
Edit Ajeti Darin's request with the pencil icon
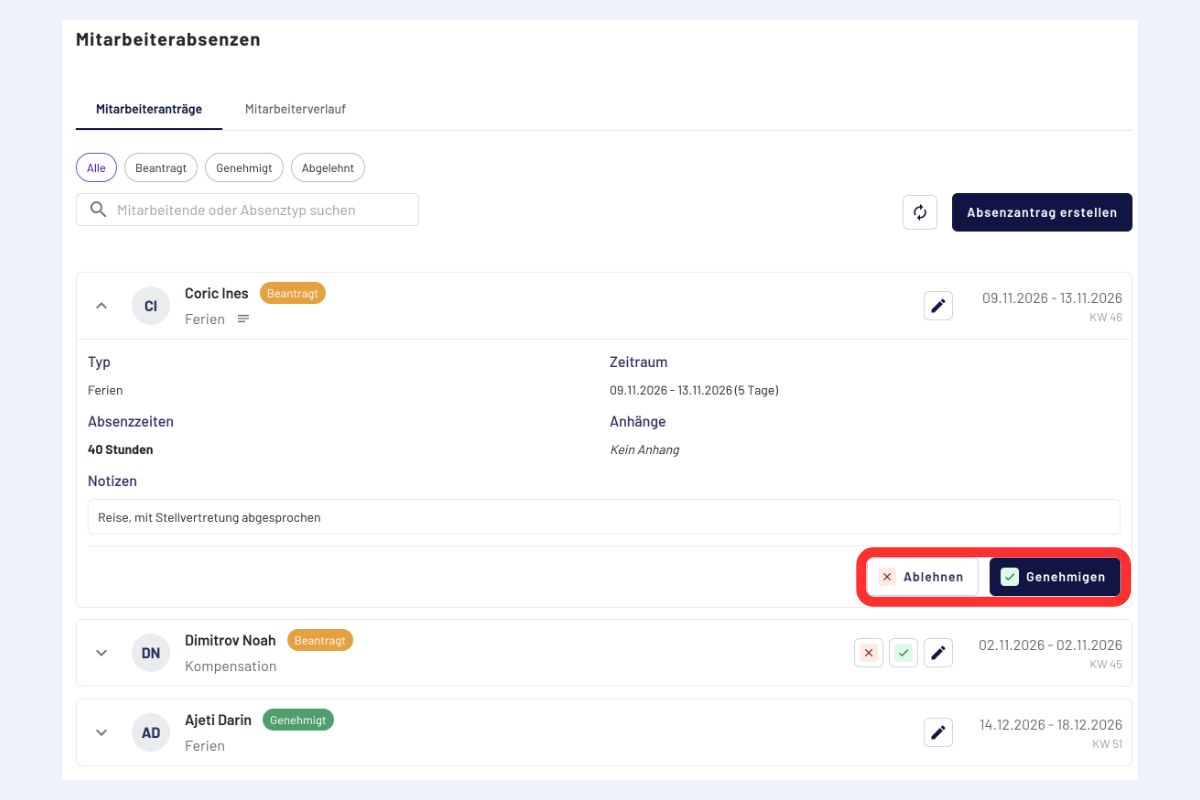point(938,732)
